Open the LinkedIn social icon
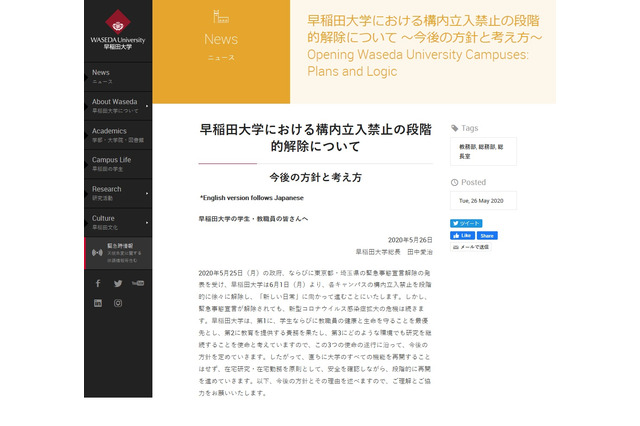This screenshot has height=426, width=640. 98,303
